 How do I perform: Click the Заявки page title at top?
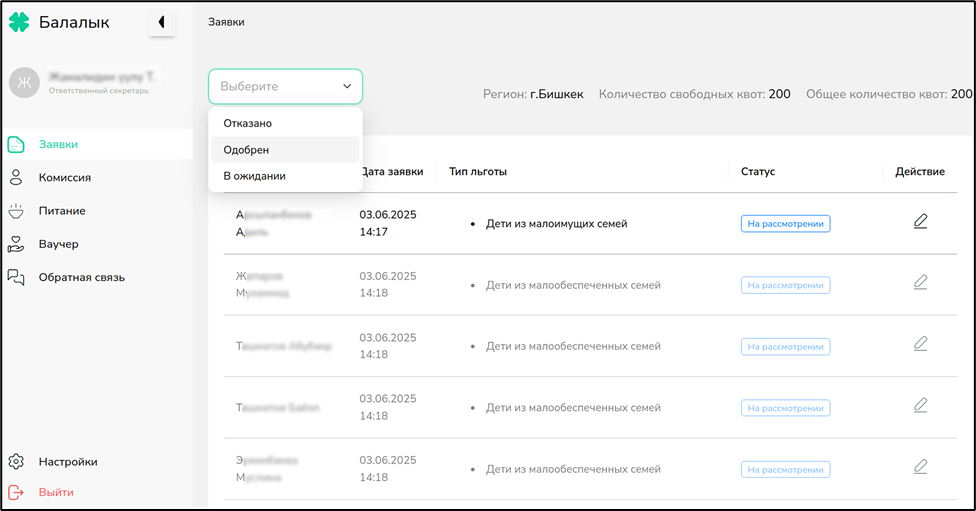click(226, 22)
